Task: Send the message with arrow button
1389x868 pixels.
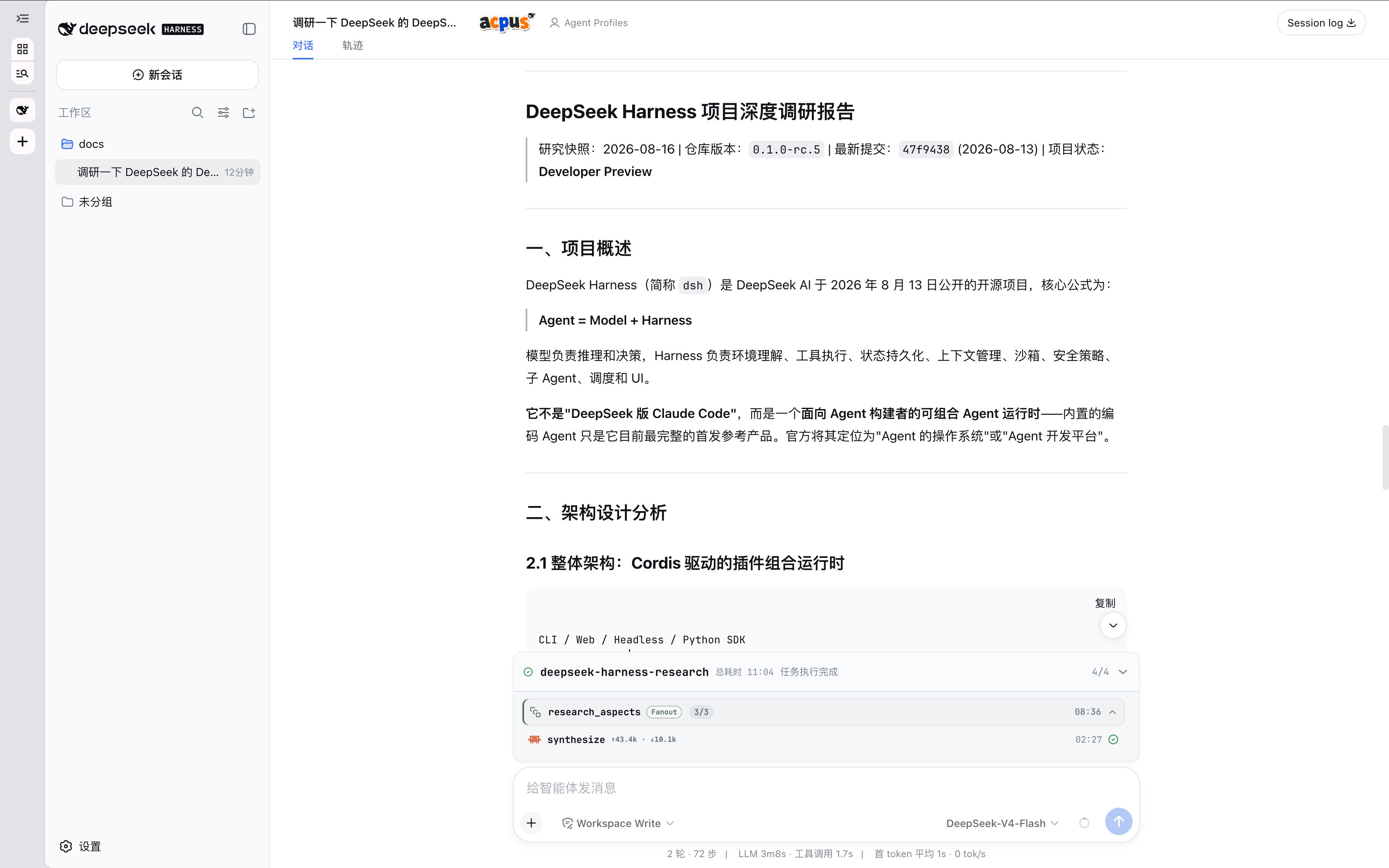Action: [x=1119, y=822]
